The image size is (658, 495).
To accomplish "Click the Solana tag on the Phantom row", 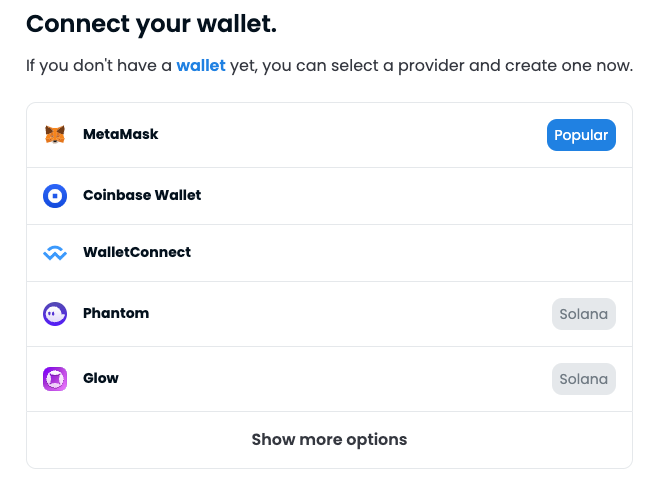I will click(x=583, y=314).
